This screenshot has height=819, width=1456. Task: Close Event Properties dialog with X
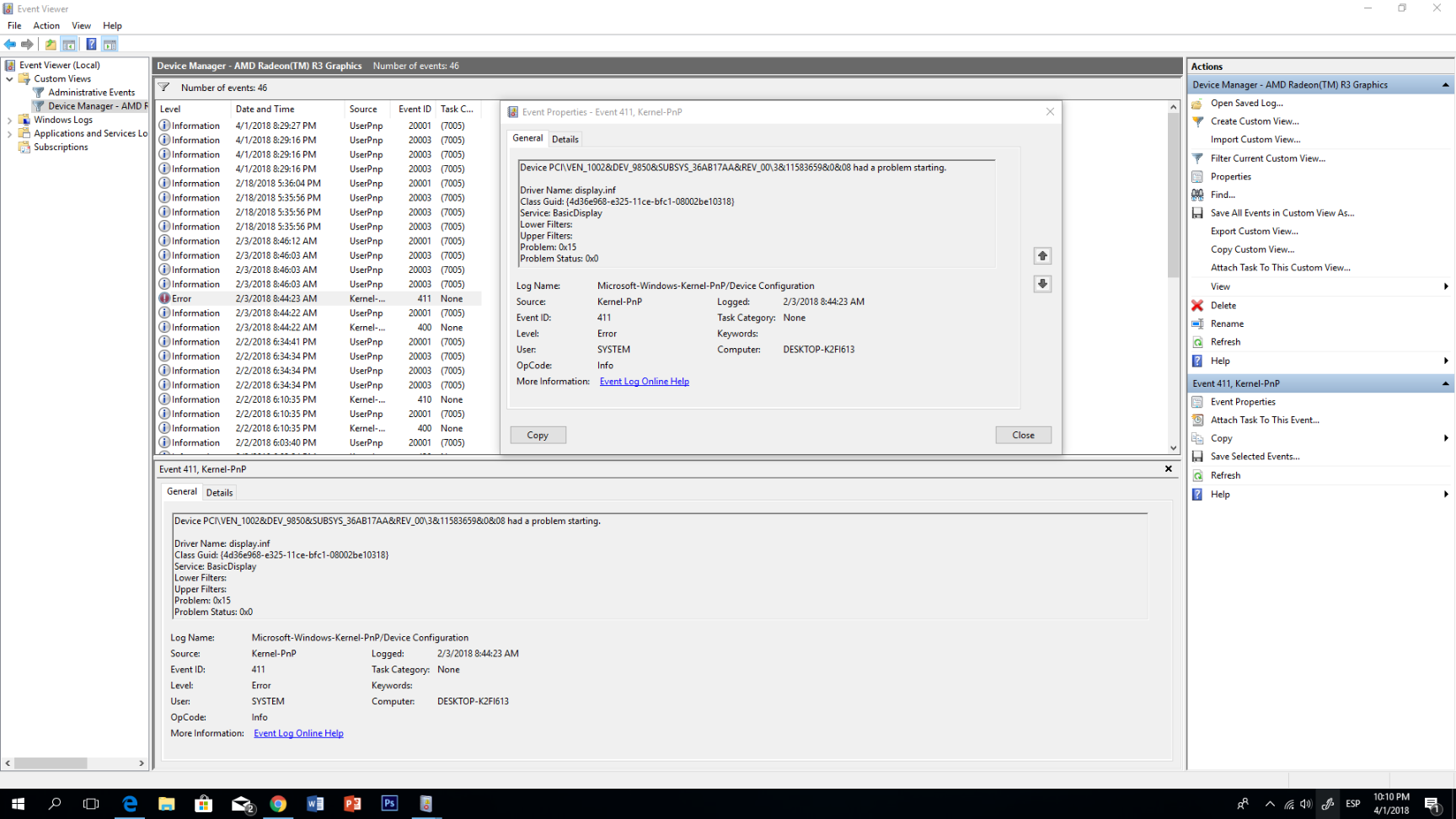point(1050,112)
